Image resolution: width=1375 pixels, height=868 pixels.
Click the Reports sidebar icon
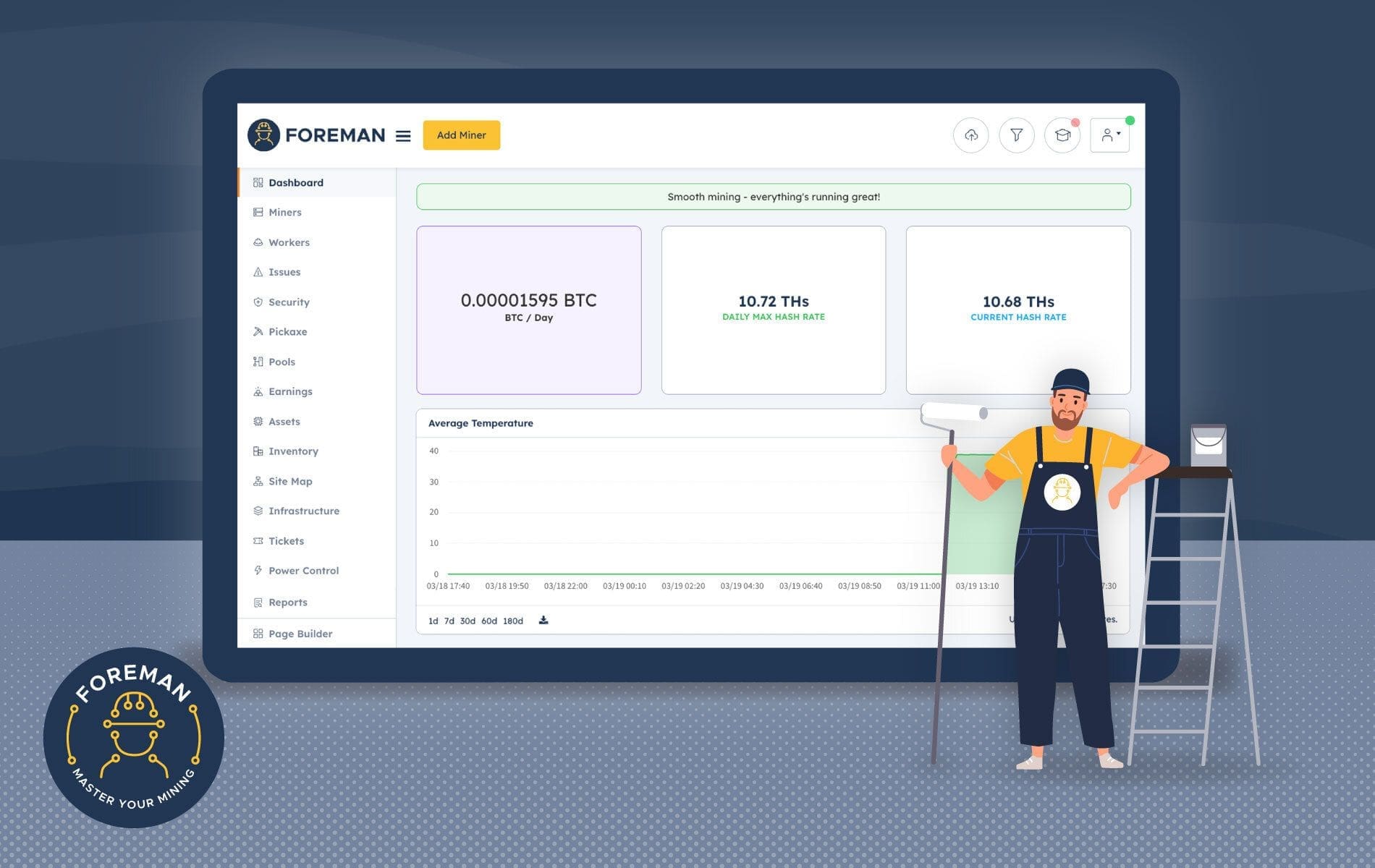click(x=258, y=602)
